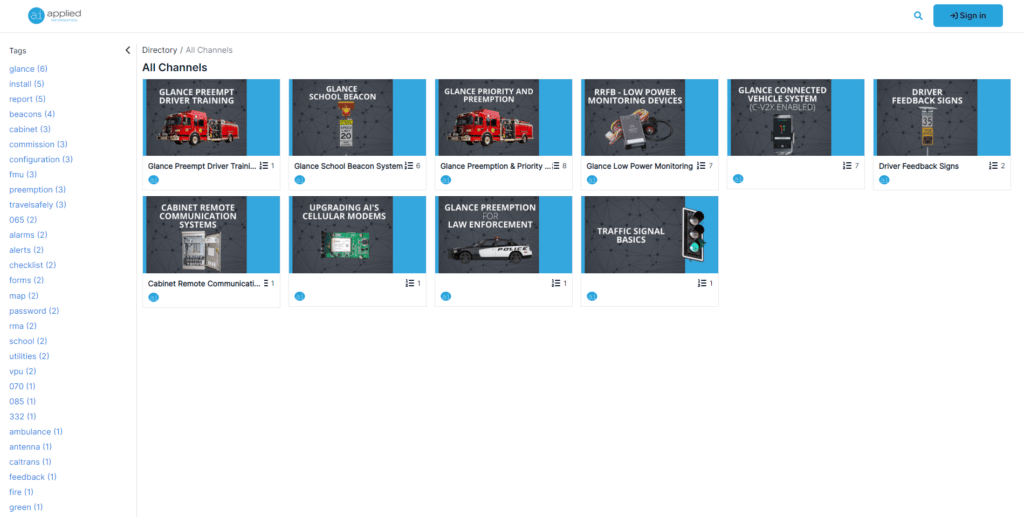This screenshot has width=1024, height=517.
Task: Click owner avatar on Cellular Modems card
Action: (x=300, y=296)
